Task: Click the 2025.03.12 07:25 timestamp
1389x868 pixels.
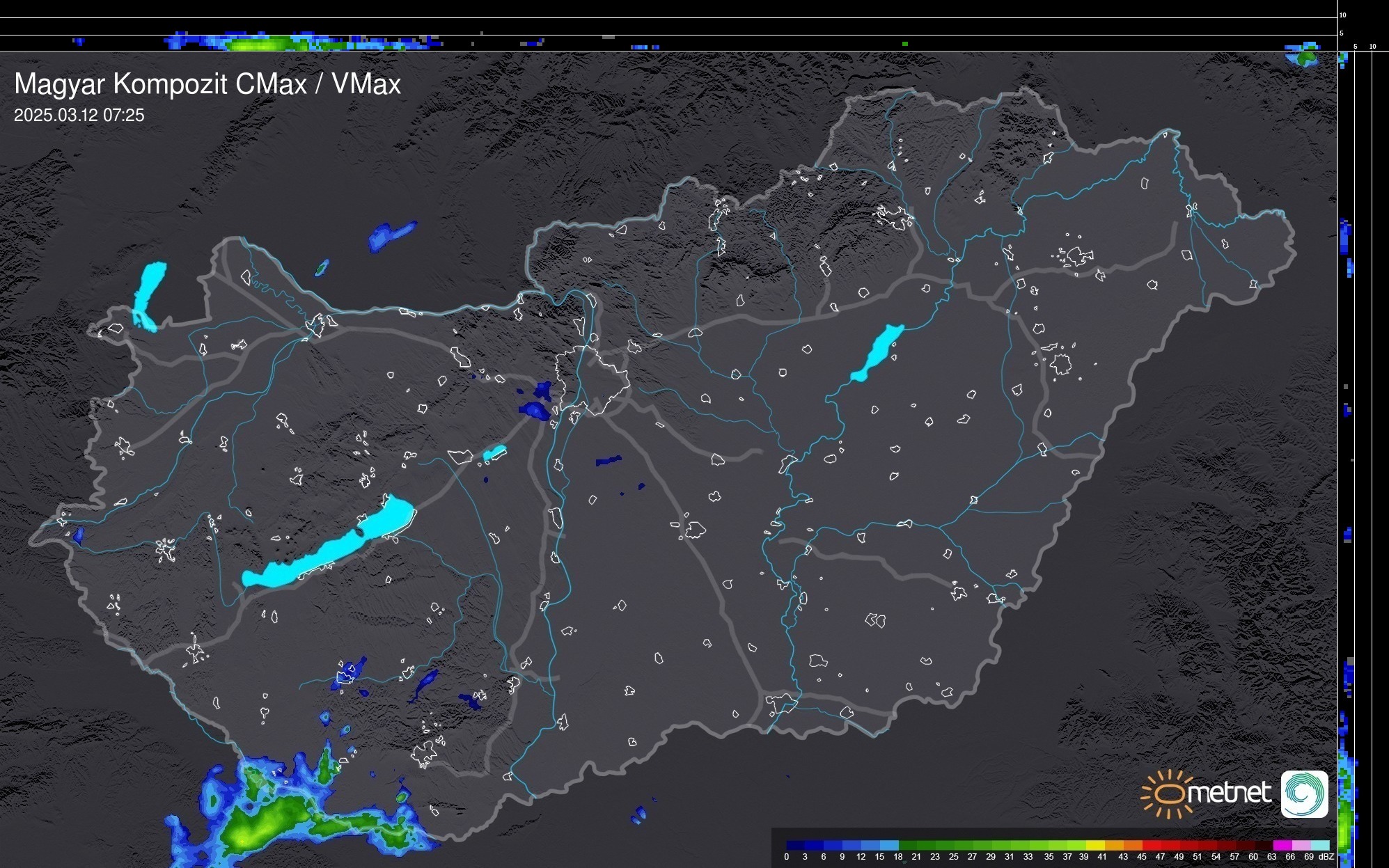Action: click(79, 115)
